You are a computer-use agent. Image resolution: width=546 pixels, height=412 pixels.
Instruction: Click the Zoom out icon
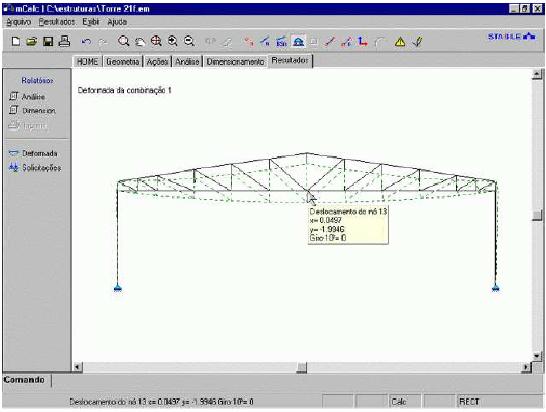click(189, 41)
